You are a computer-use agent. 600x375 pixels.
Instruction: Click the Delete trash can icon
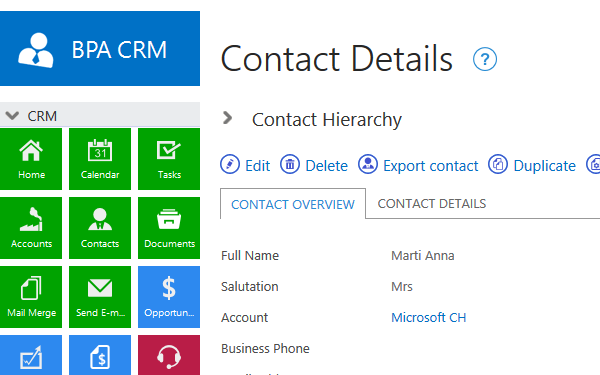(x=290, y=165)
